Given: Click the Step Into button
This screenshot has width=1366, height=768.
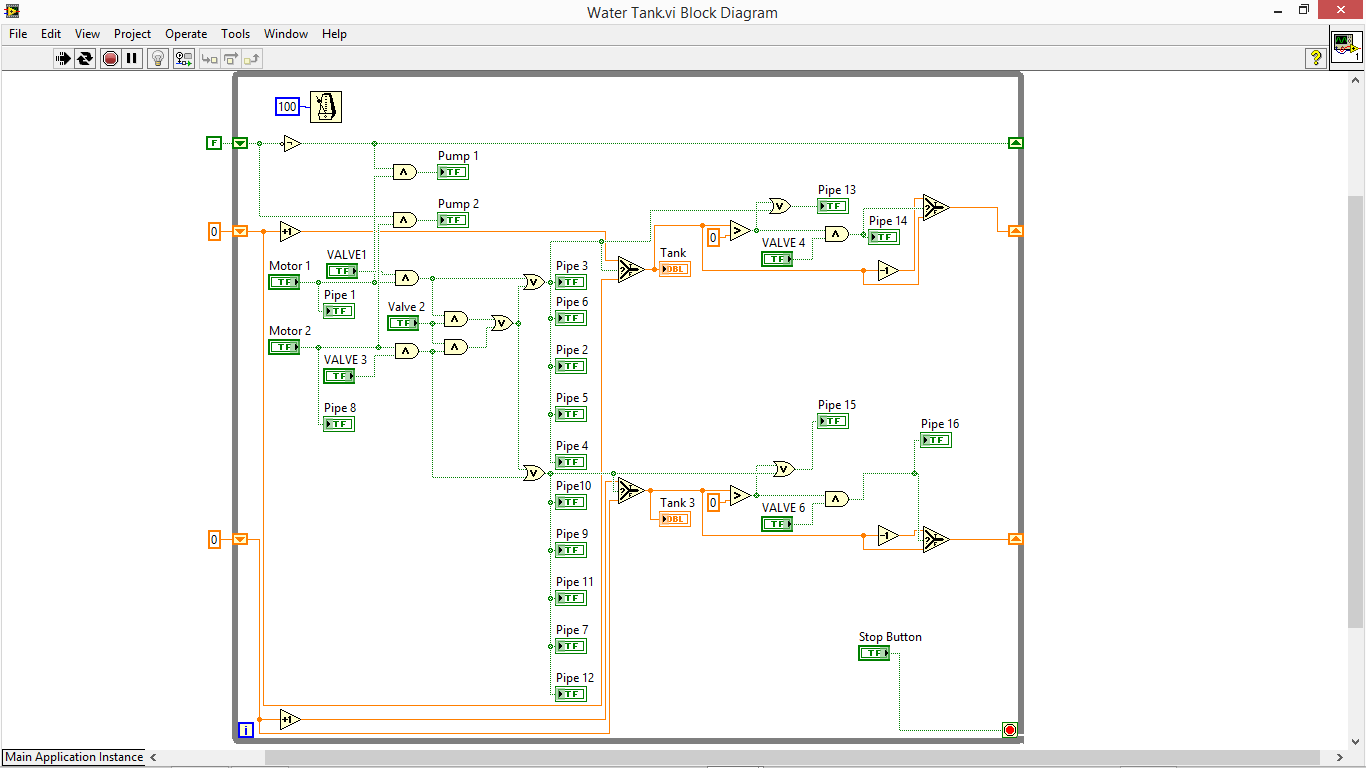Looking at the screenshot, I should [x=209, y=59].
